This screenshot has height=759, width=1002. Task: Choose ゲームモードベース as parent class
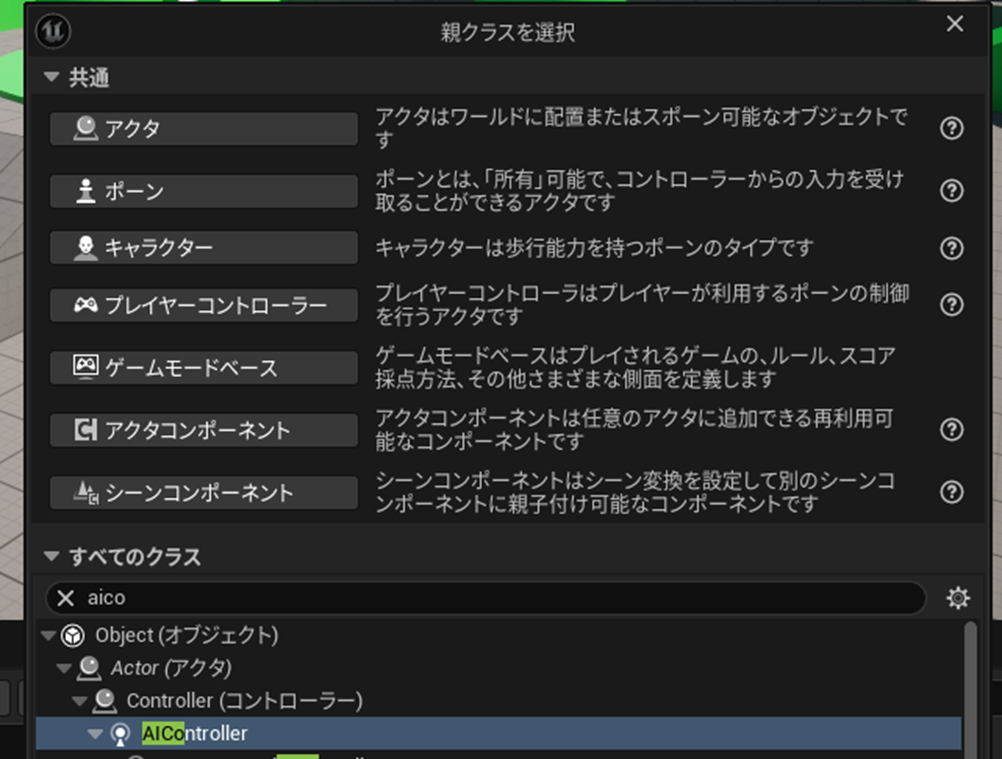click(204, 368)
